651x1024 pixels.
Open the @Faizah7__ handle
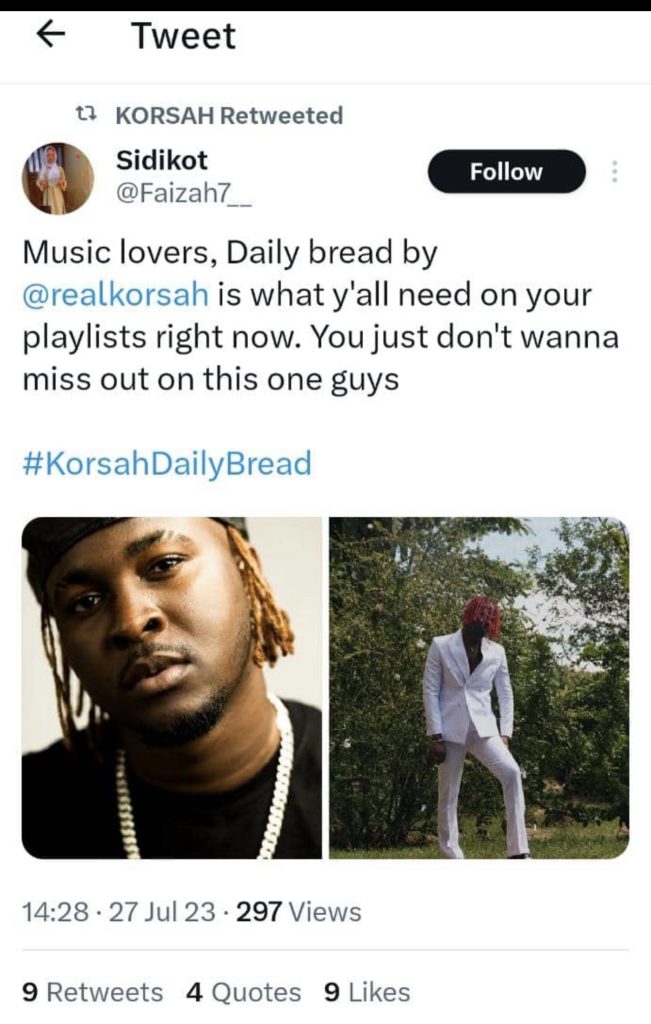pyautogui.click(x=183, y=194)
